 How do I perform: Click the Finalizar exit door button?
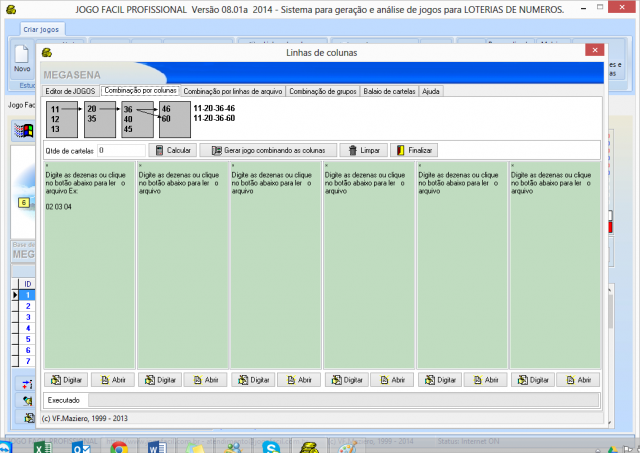tap(414, 150)
